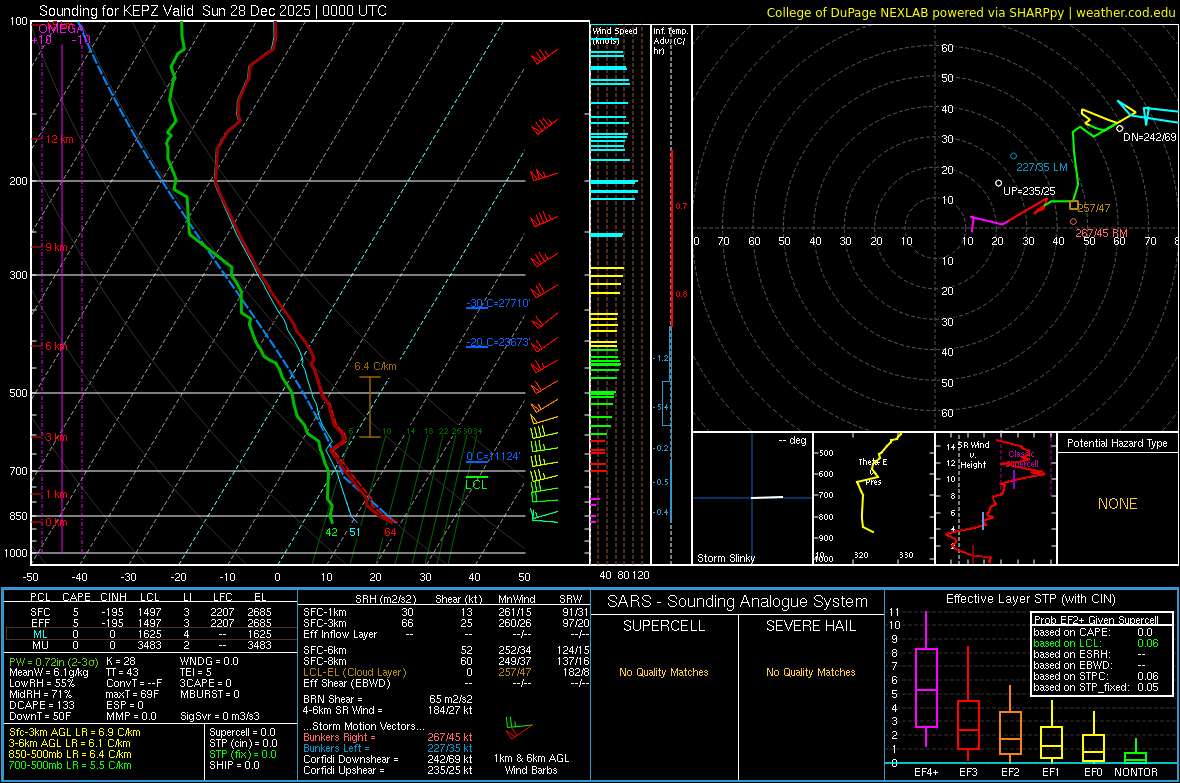Click the 1km & 6km AGL wind barbs icon
Image resolution: width=1180 pixels, height=783 pixels.
[518, 729]
